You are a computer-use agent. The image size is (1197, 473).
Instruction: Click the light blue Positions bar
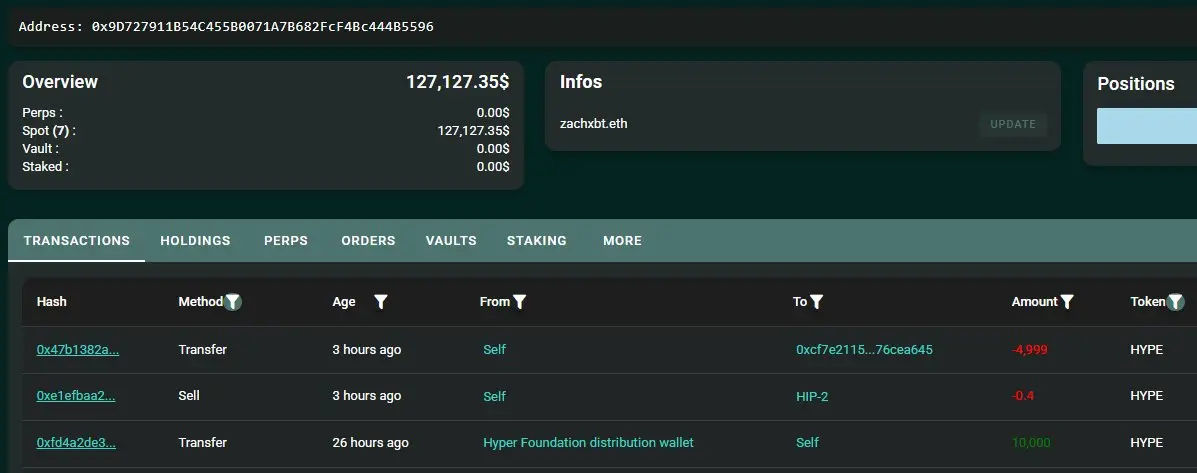(1146, 126)
